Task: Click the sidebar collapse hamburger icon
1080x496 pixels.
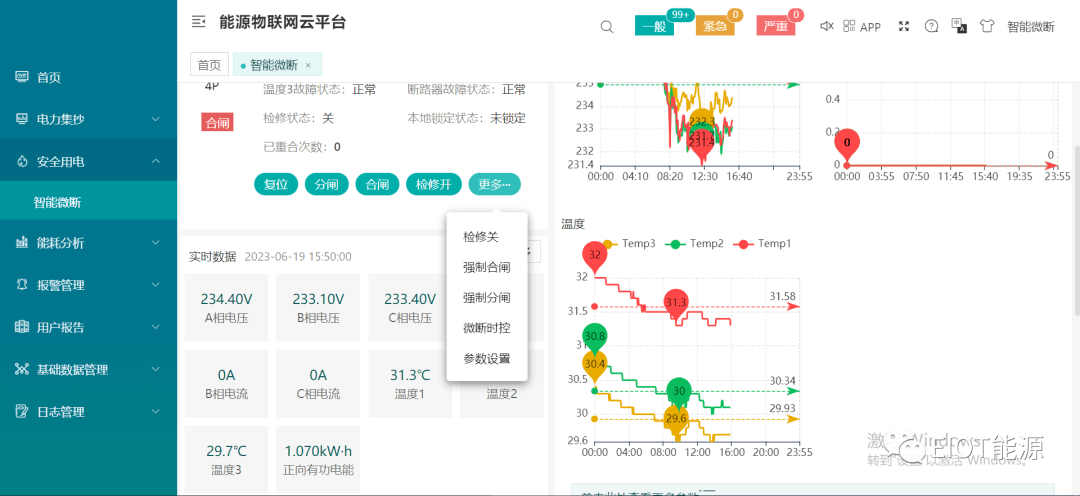Action: pos(199,22)
